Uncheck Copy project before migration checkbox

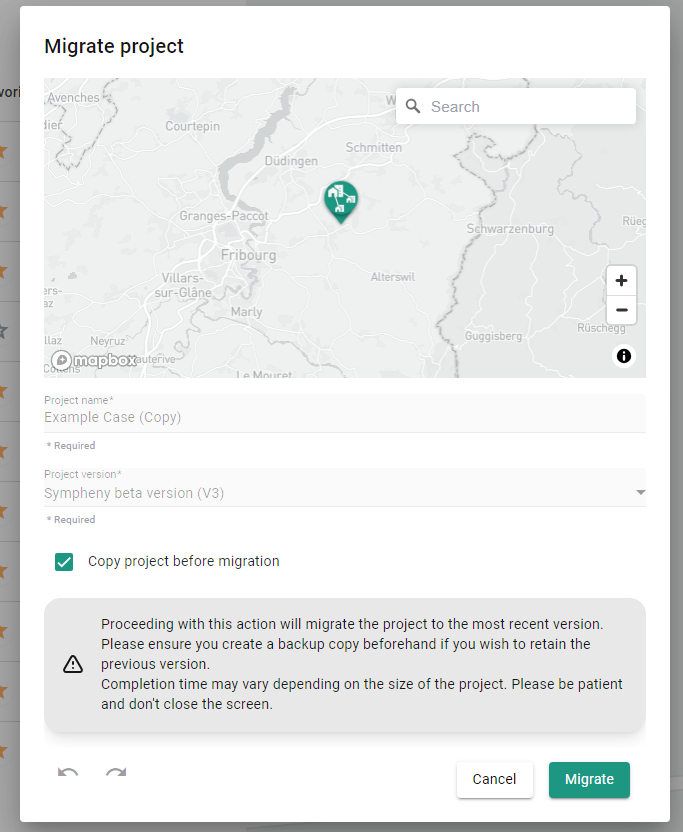64,562
